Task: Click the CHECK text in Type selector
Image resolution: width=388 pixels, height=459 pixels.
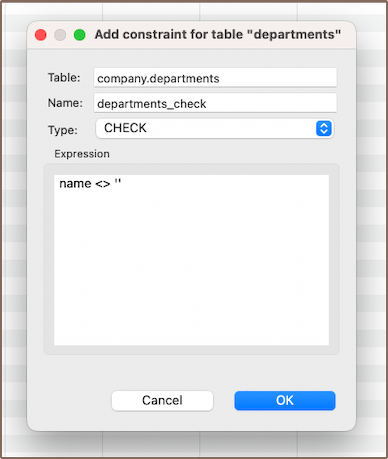Action: coord(125,128)
